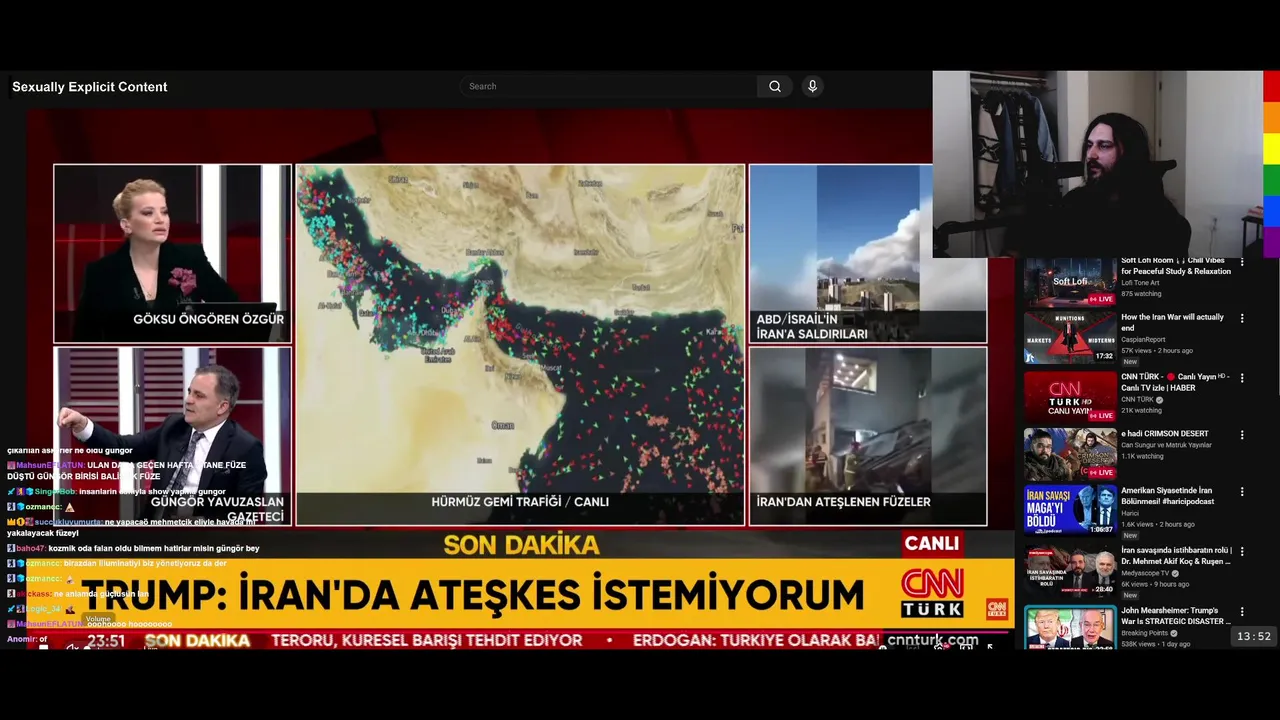Open options menu for e hadi CRIMSON DESERT

(x=1242, y=435)
